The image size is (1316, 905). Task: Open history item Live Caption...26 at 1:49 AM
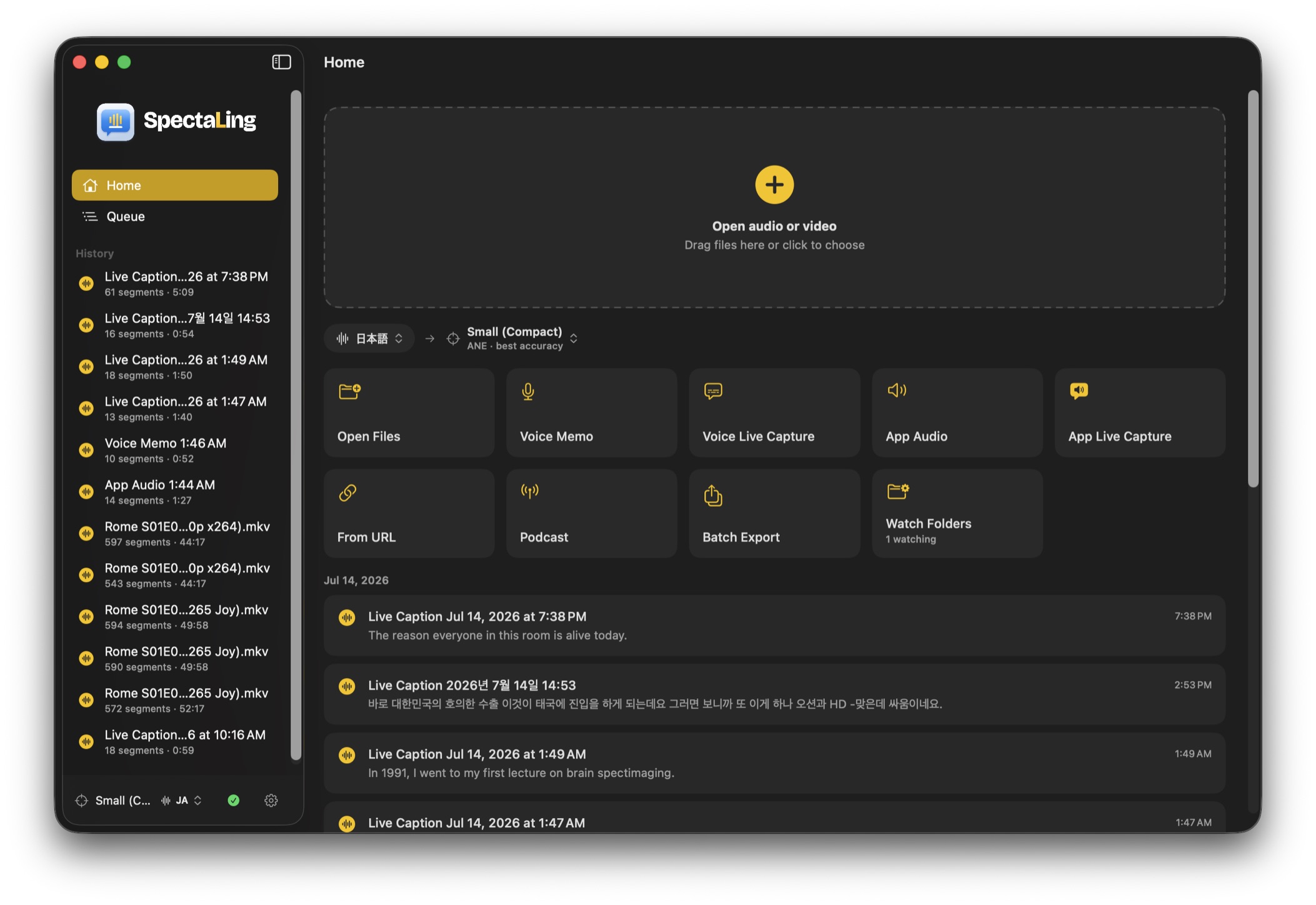[x=175, y=367]
